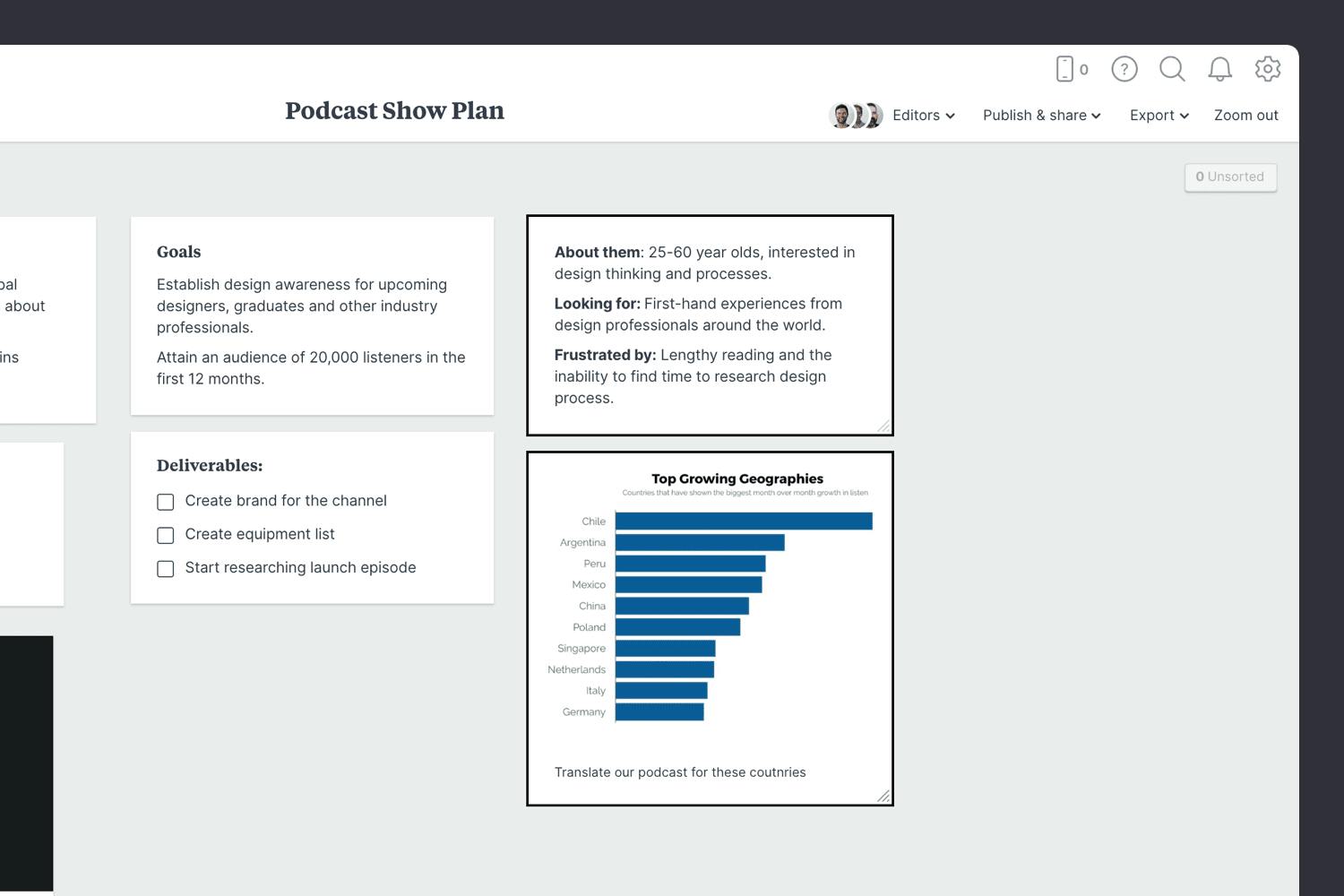Select the Goals note card heading

pyautogui.click(x=179, y=252)
